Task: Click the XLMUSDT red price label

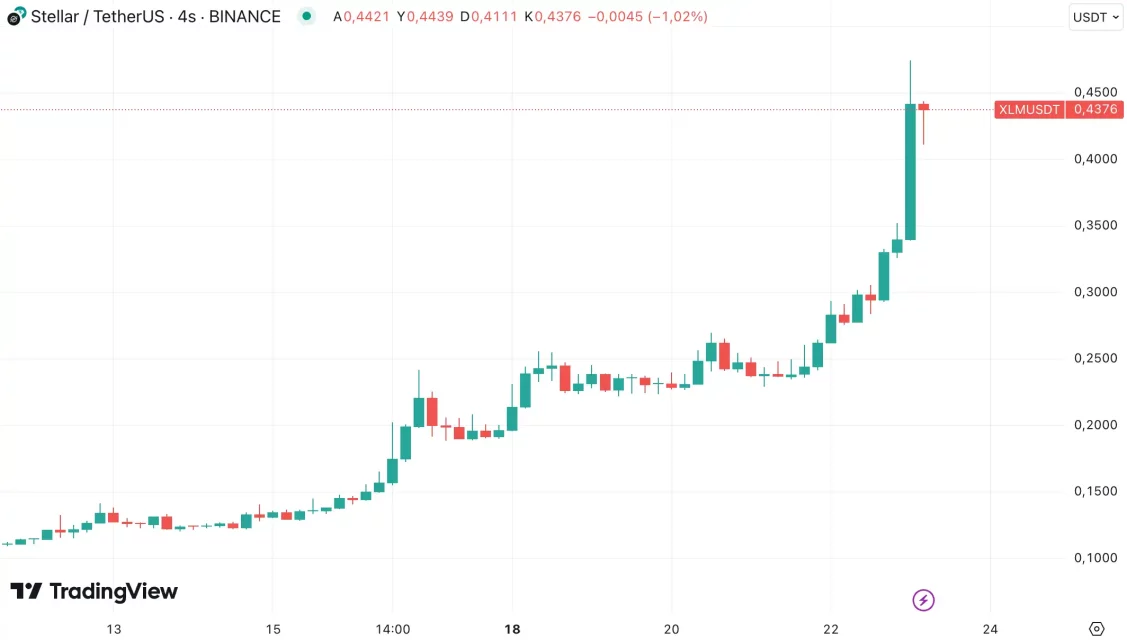Action: pos(1029,109)
